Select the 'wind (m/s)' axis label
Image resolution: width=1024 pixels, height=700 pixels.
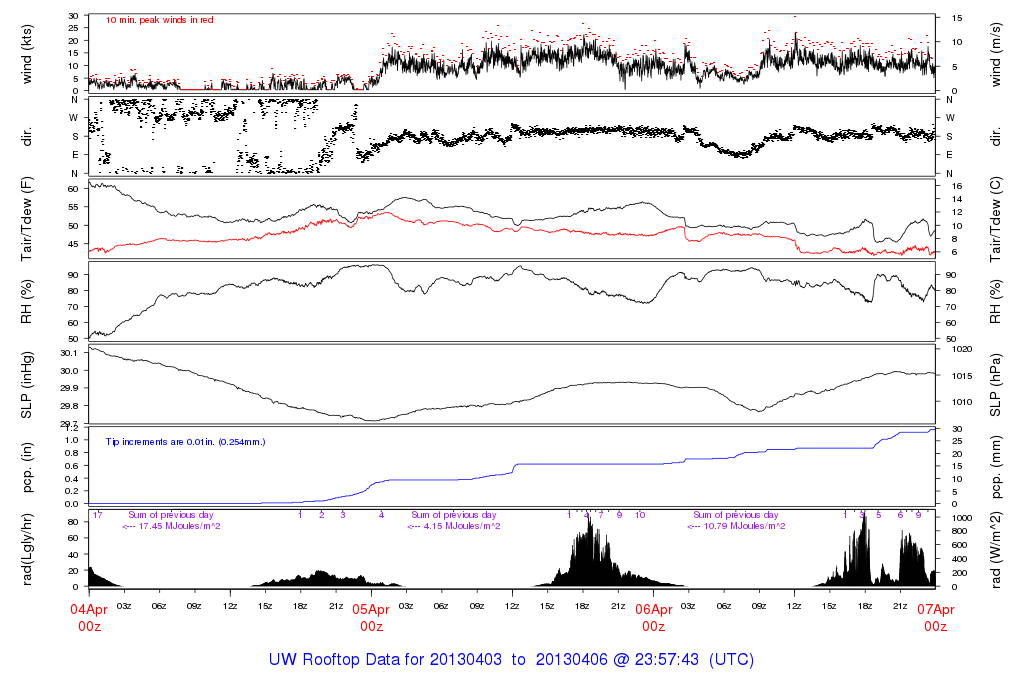tap(996, 54)
